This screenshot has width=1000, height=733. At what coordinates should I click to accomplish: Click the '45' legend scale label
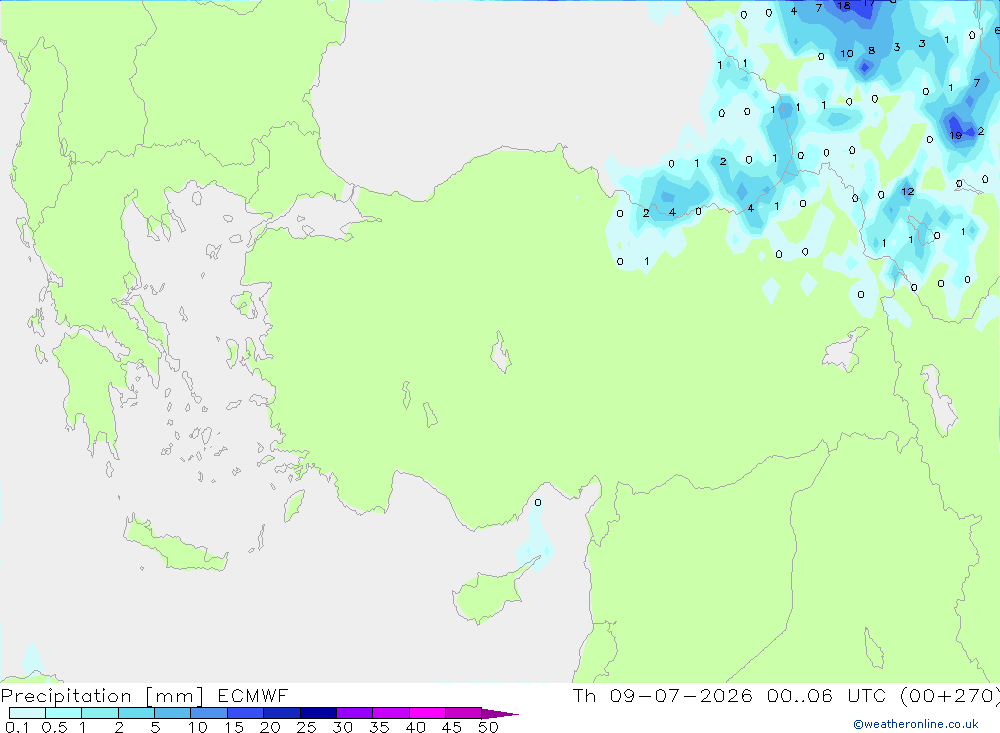coord(452,727)
